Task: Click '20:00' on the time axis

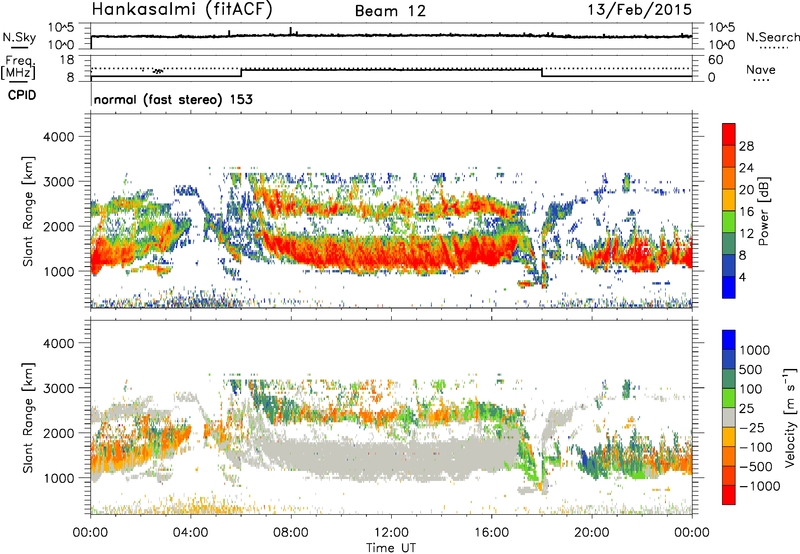Action: [x=592, y=533]
